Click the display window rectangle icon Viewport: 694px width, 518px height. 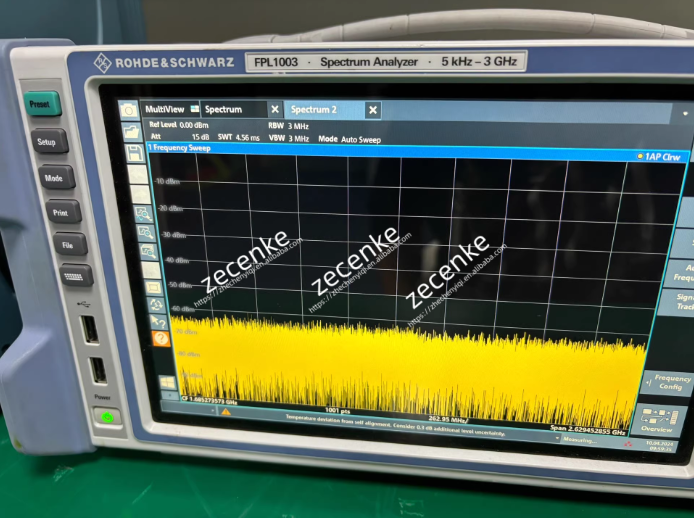tap(154, 288)
